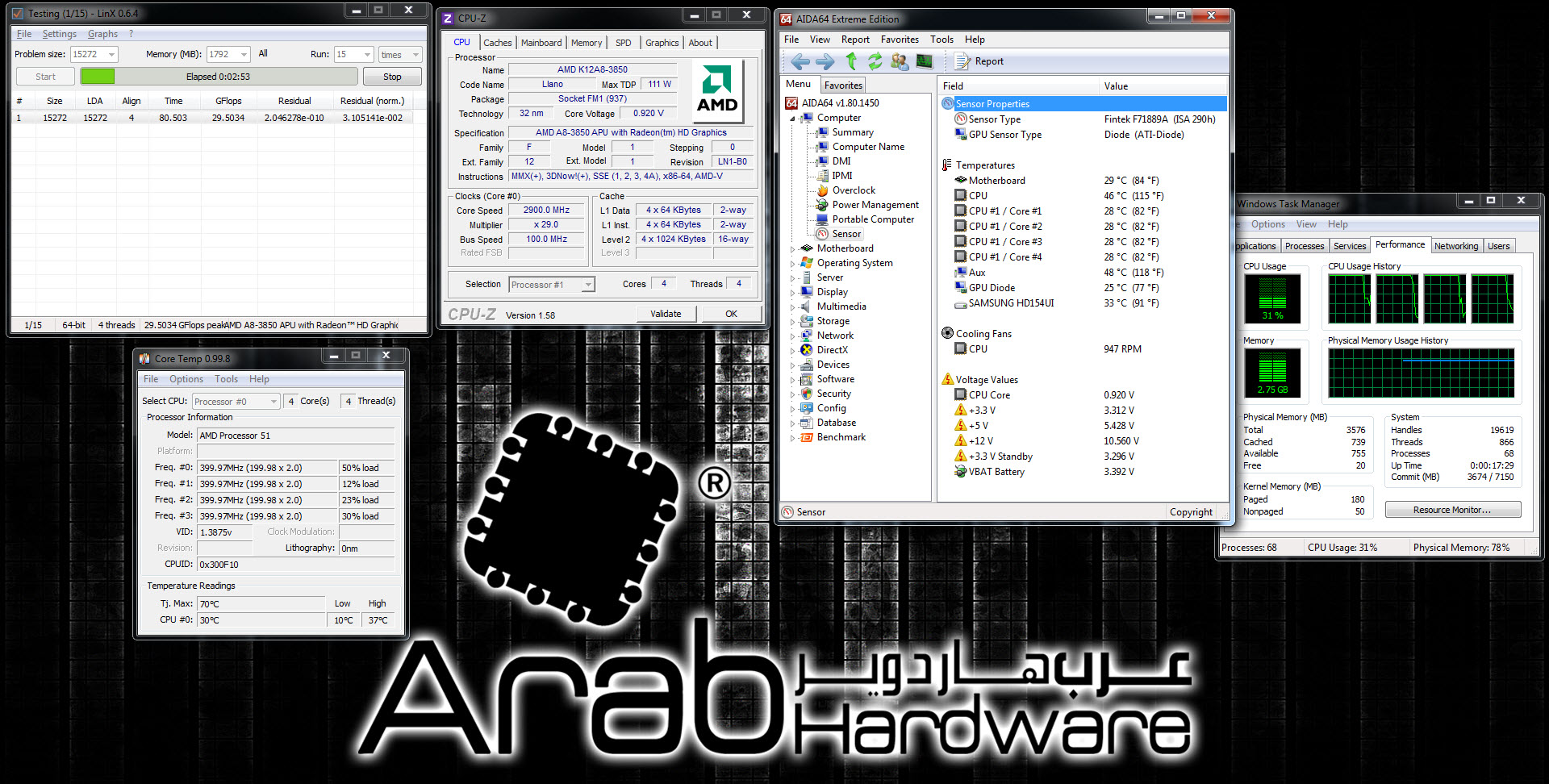
Task: Click the LinX All memory button
Action: [263, 53]
